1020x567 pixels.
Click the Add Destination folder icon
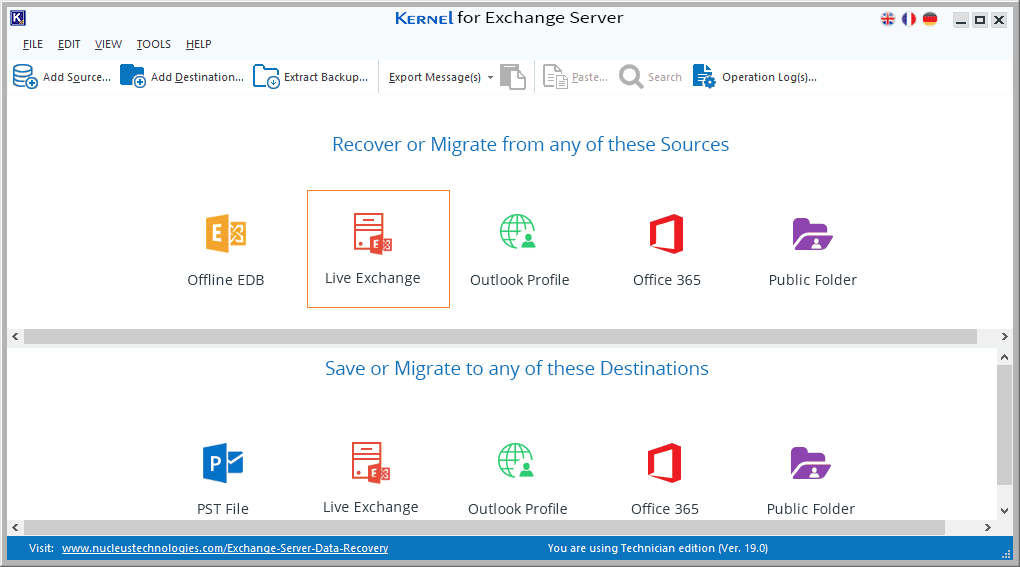[x=133, y=76]
